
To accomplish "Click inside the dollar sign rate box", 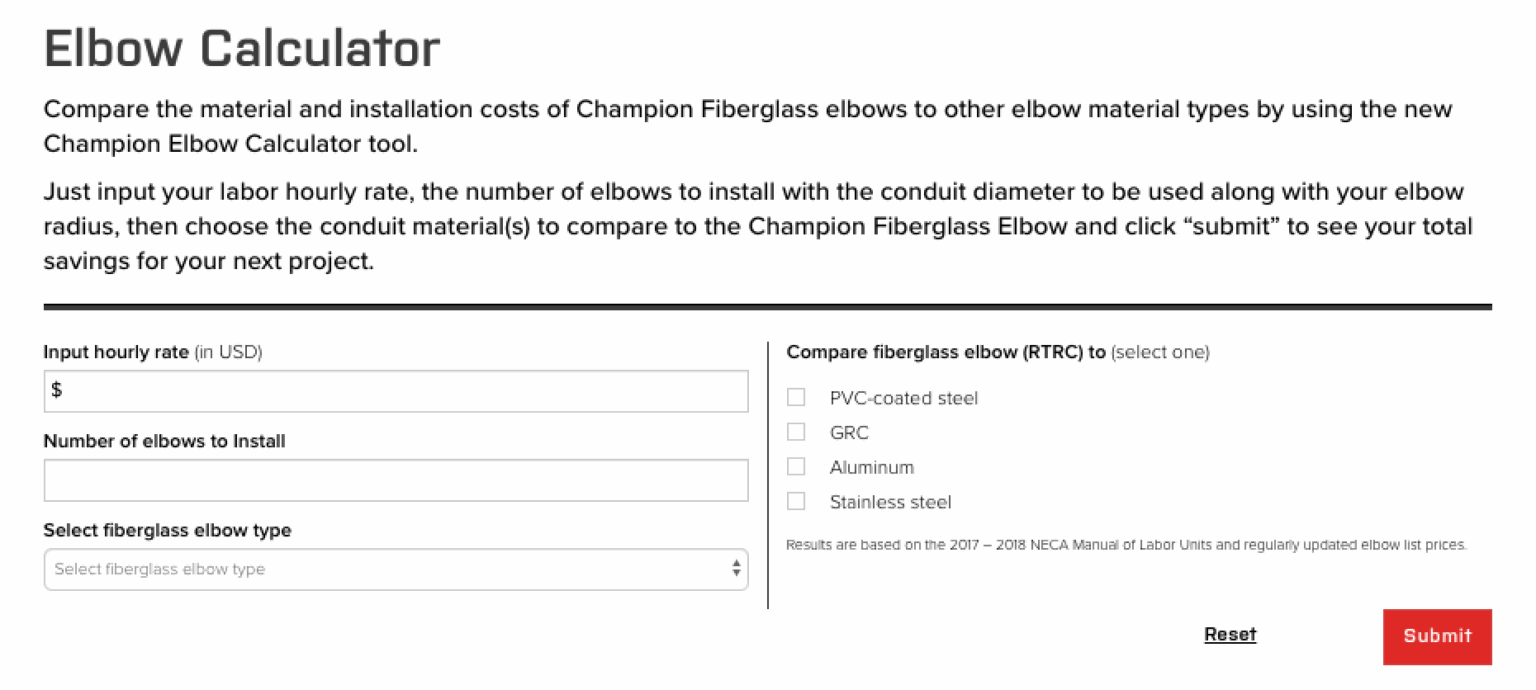I will click(x=395, y=391).
